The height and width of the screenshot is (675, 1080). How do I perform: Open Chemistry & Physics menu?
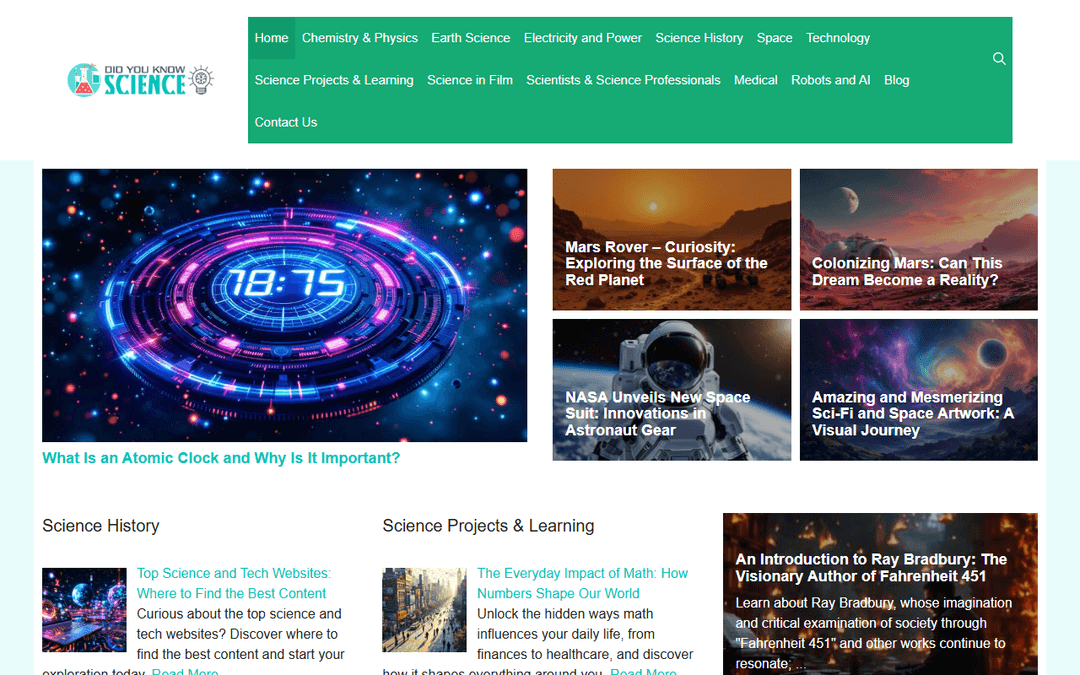[360, 38]
